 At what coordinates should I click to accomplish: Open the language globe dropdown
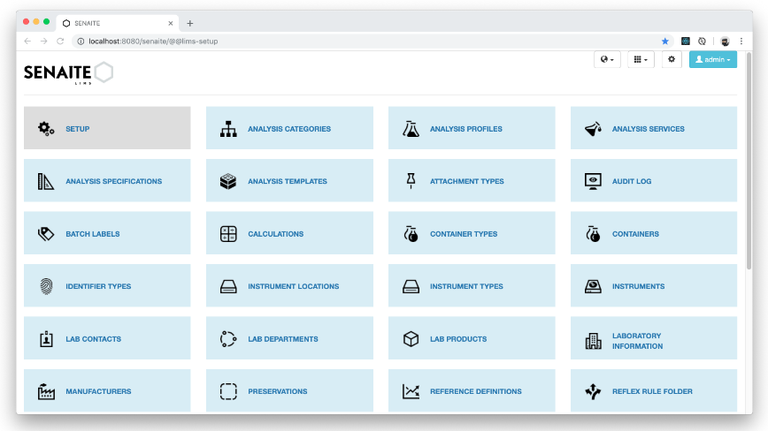pyautogui.click(x=607, y=59)
